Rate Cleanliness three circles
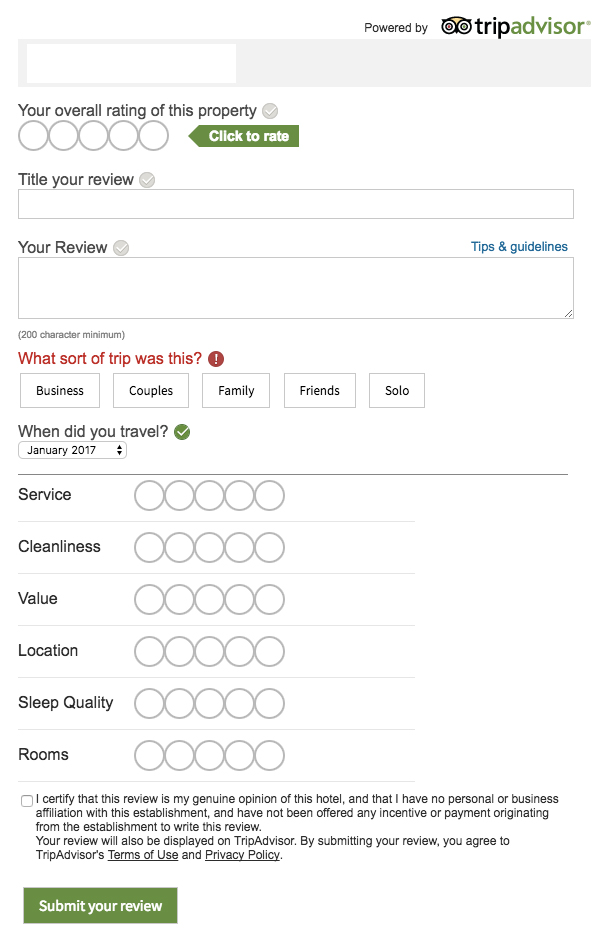608x942 pixels. pos(209,547)
